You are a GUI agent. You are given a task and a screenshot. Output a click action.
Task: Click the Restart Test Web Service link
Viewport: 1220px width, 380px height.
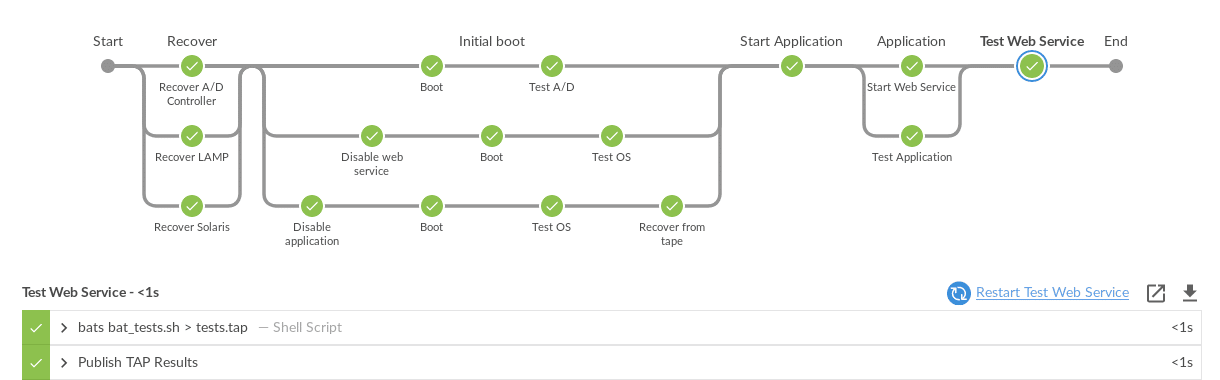[x=1052, y=292]
